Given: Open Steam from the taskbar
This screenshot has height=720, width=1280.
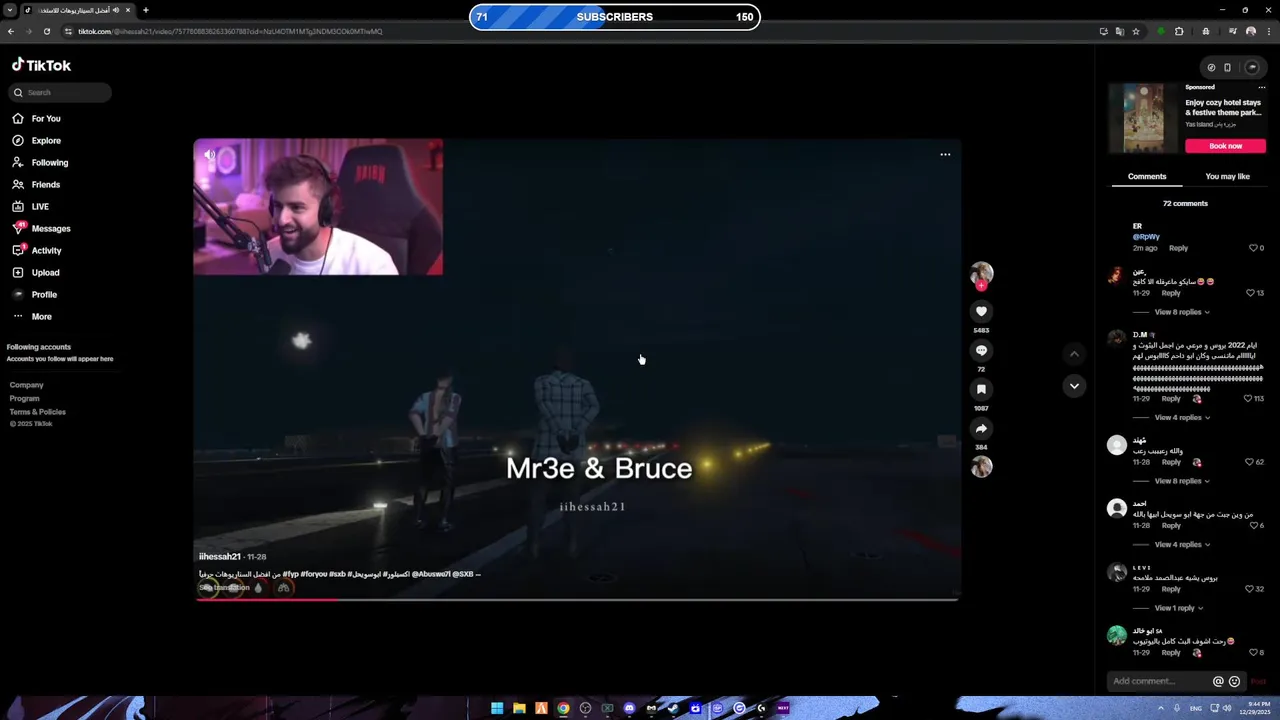Looking at the screenshot, I should (x=673, y=708).
